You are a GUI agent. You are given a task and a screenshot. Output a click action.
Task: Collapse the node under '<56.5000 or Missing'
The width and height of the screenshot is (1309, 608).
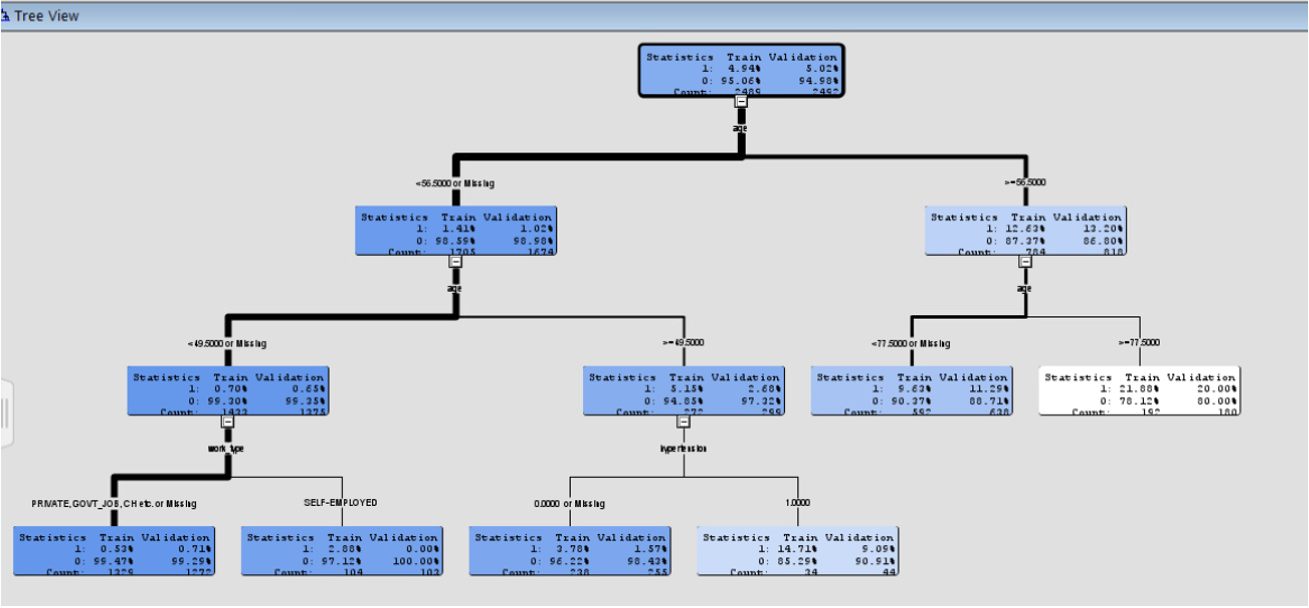[x=455, y=262]
